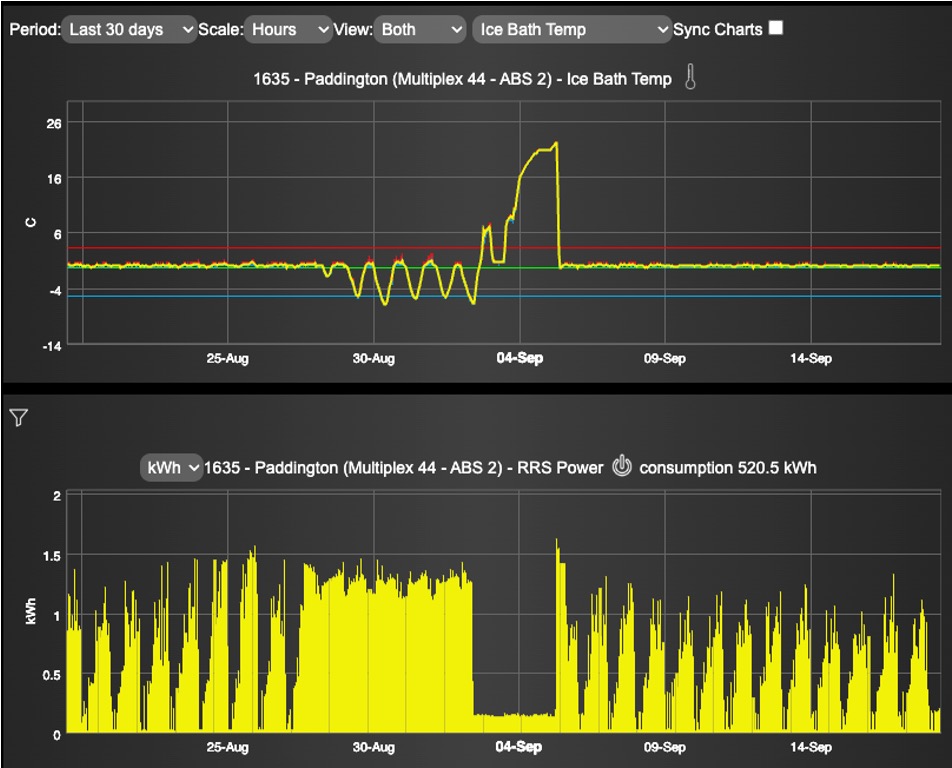Click the 09-Sep label on temperature chart axis
952x768 pixels.
tap(665, 358)
